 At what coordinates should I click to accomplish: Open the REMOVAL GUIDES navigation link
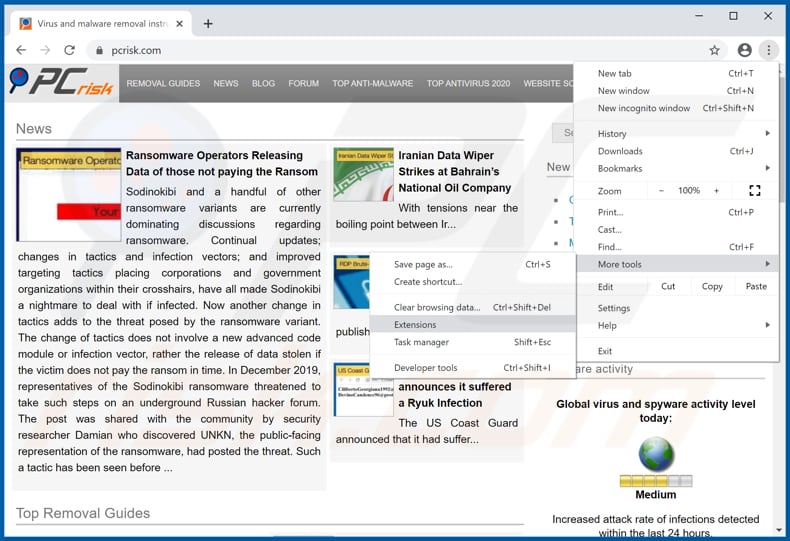(163, 84)
